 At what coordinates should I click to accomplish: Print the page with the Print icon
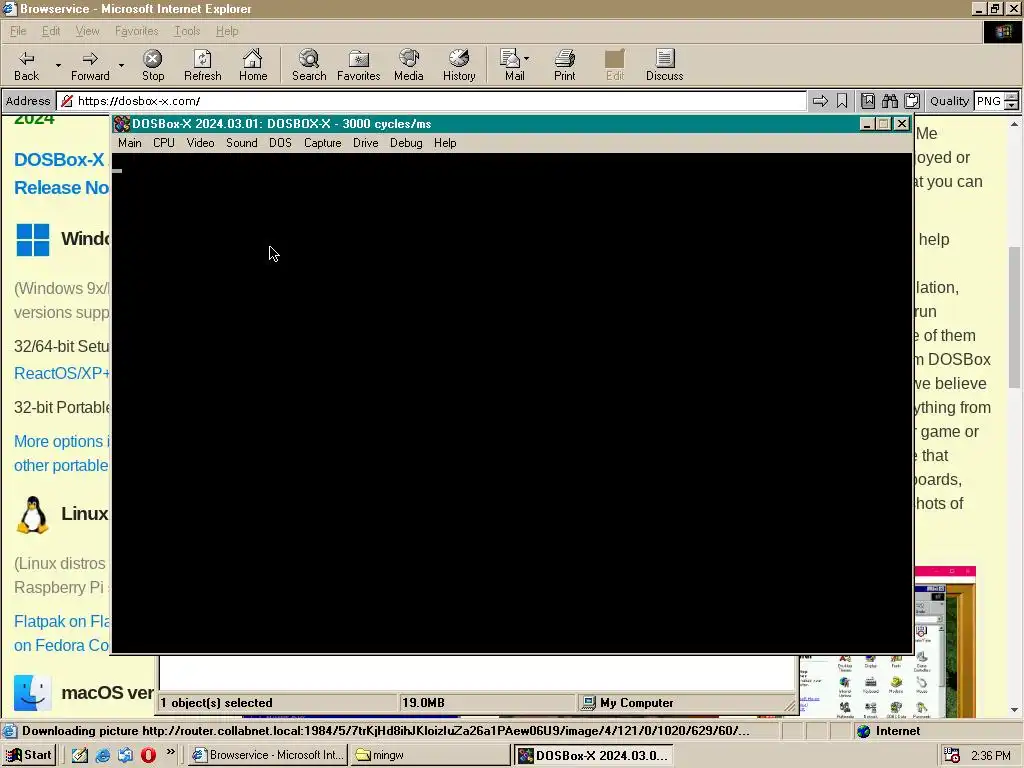tap(565, 65)
